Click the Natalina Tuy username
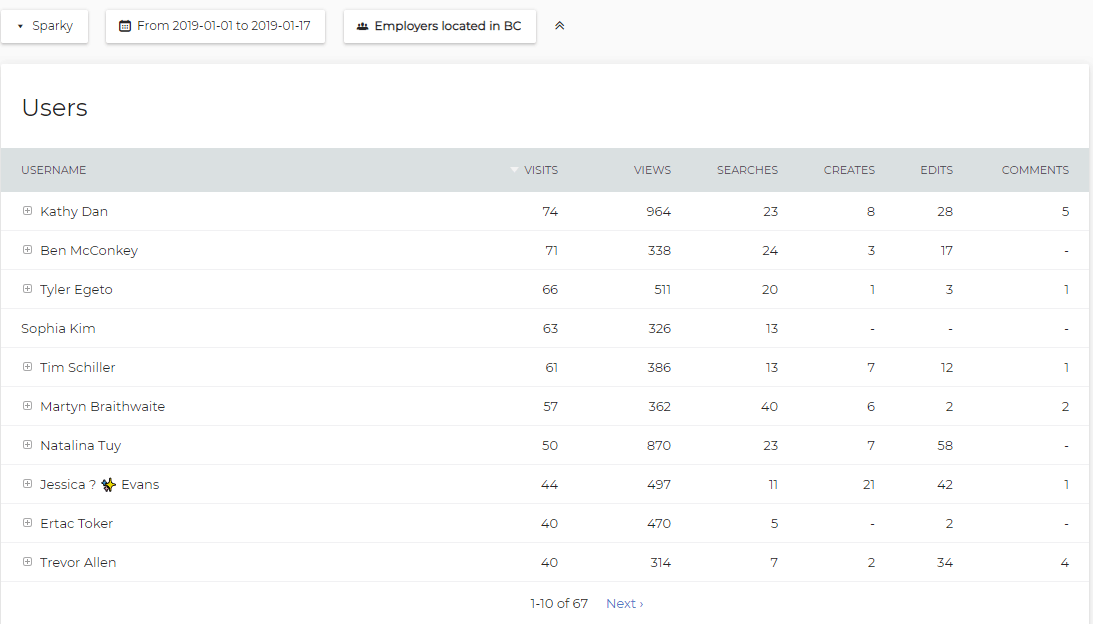Viewport: 1093px width, 624px height. pos(80,446)
